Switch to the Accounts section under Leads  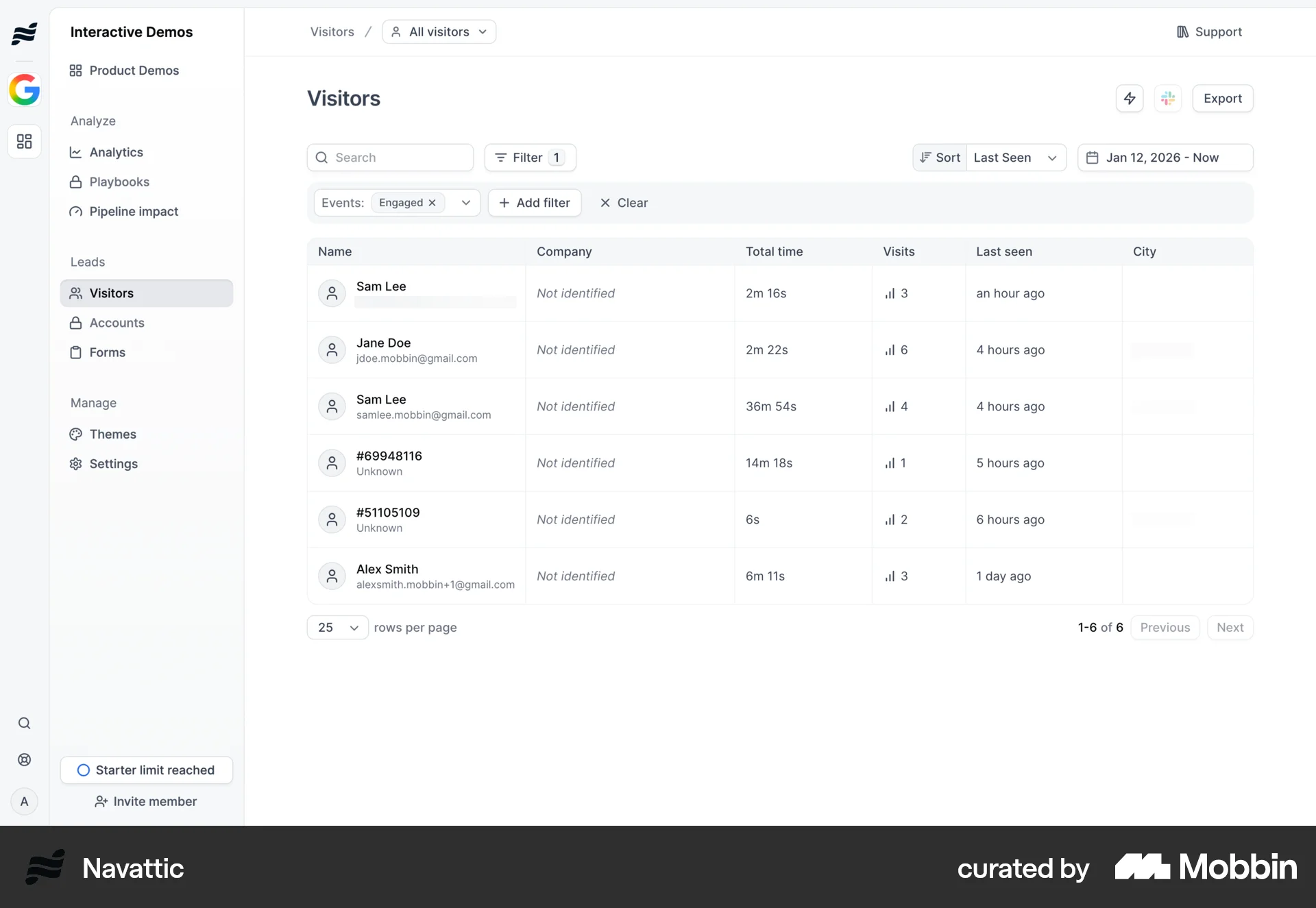click(x=117, y=323)
